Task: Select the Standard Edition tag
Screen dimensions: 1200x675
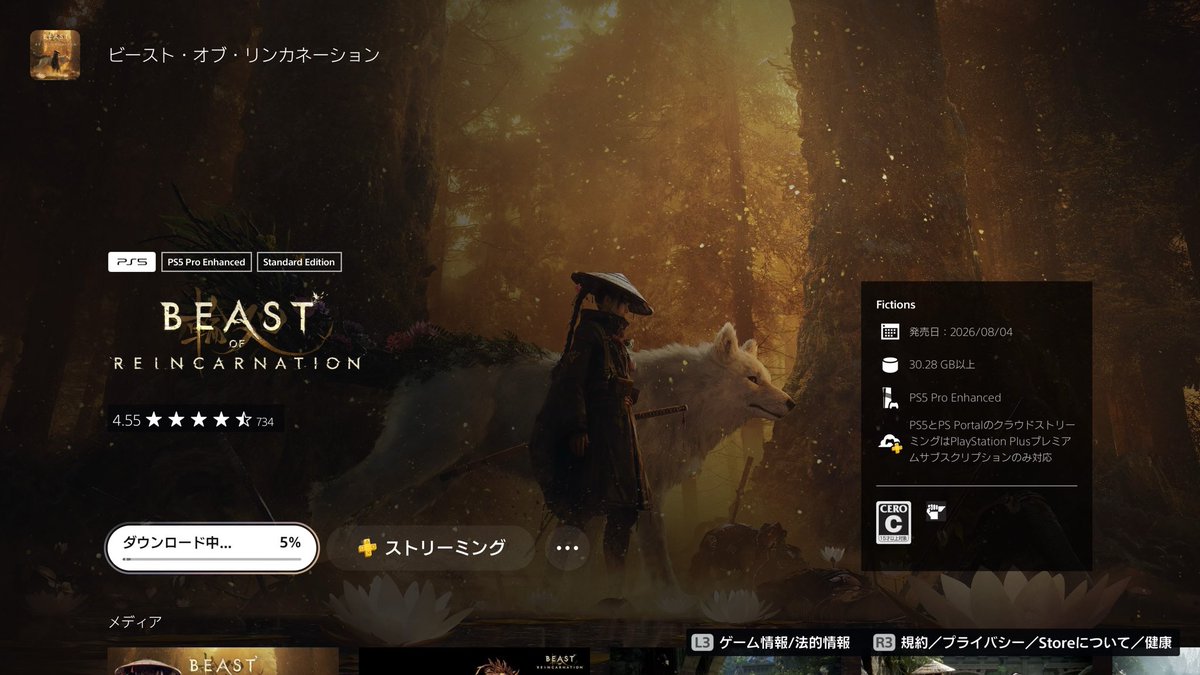Action: coord(300,262)
